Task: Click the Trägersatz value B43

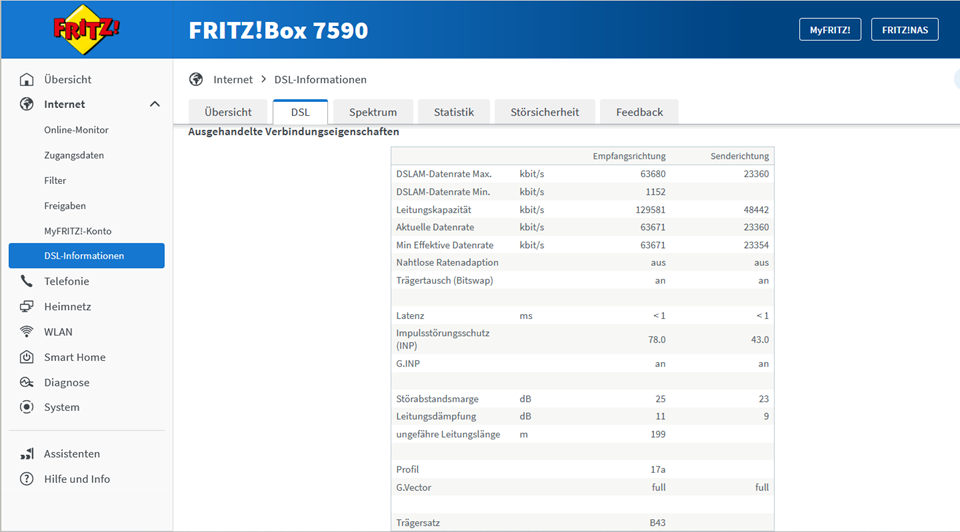Action: click(658, 523)
